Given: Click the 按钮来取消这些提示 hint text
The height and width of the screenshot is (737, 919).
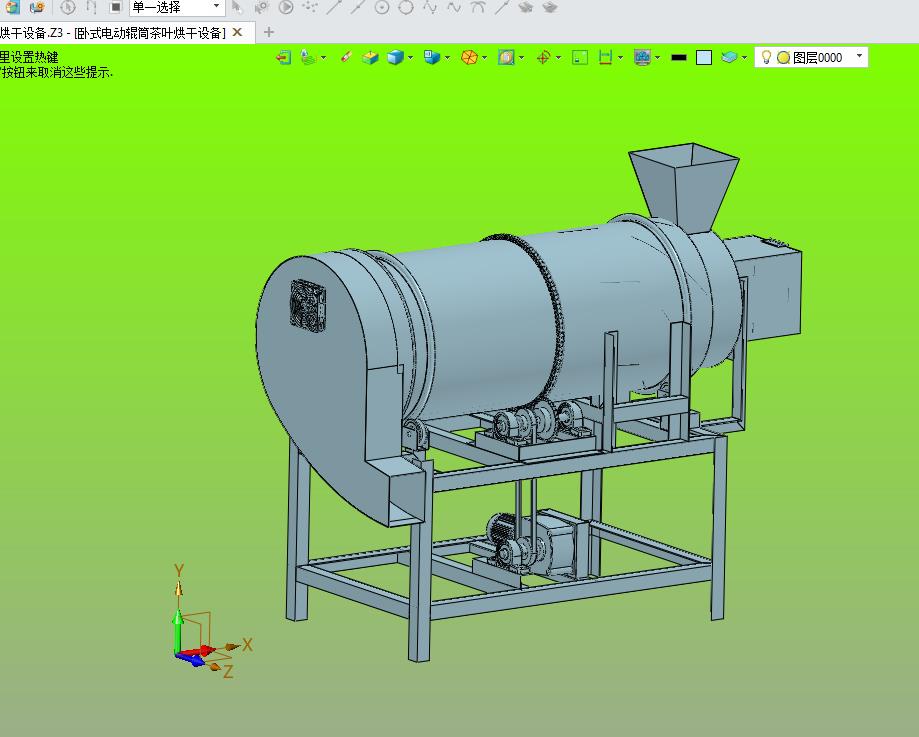Looking at the screenshot, I should tap(56, 73).
